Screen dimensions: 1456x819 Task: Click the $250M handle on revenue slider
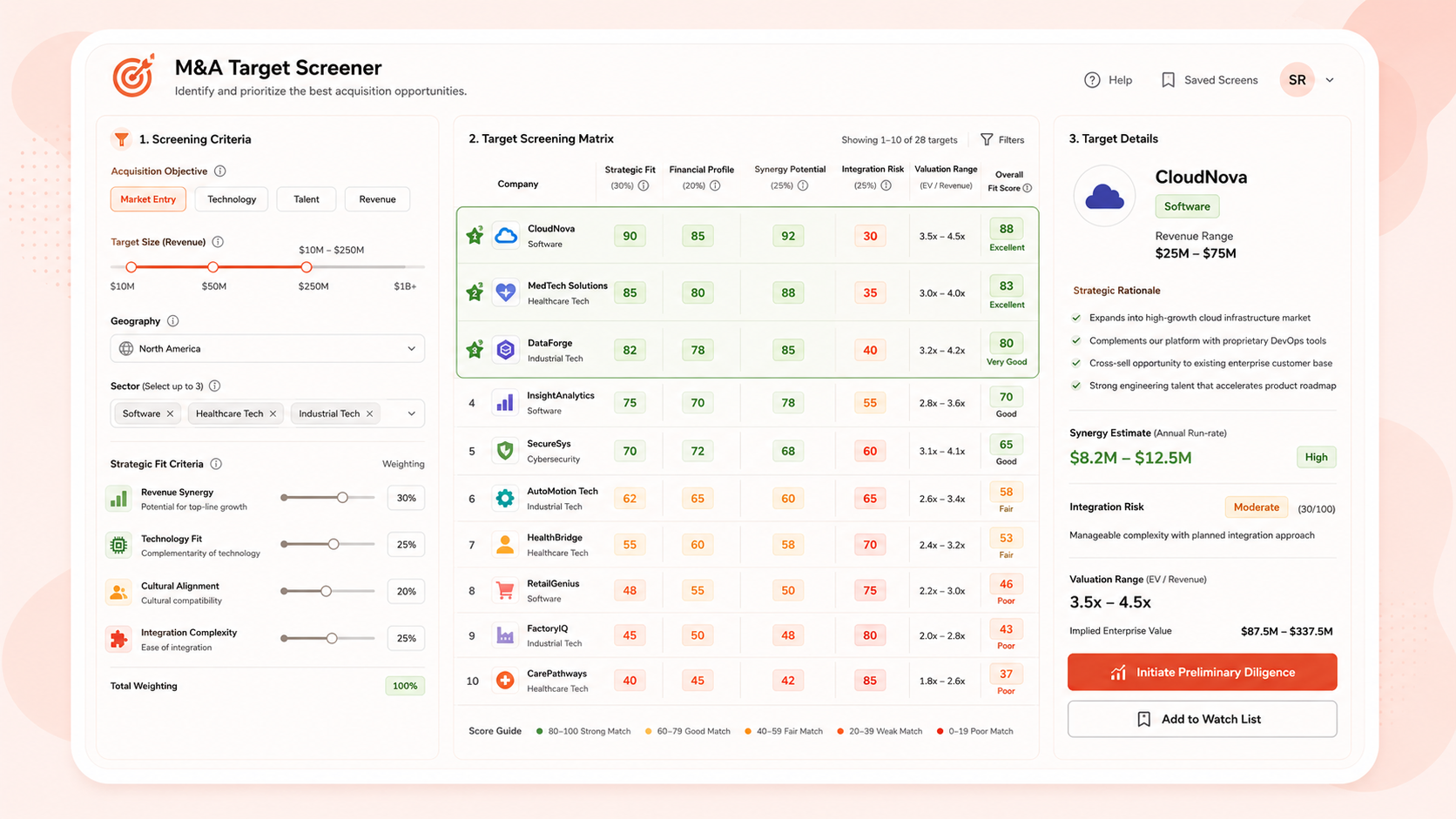tap(307, 267)
